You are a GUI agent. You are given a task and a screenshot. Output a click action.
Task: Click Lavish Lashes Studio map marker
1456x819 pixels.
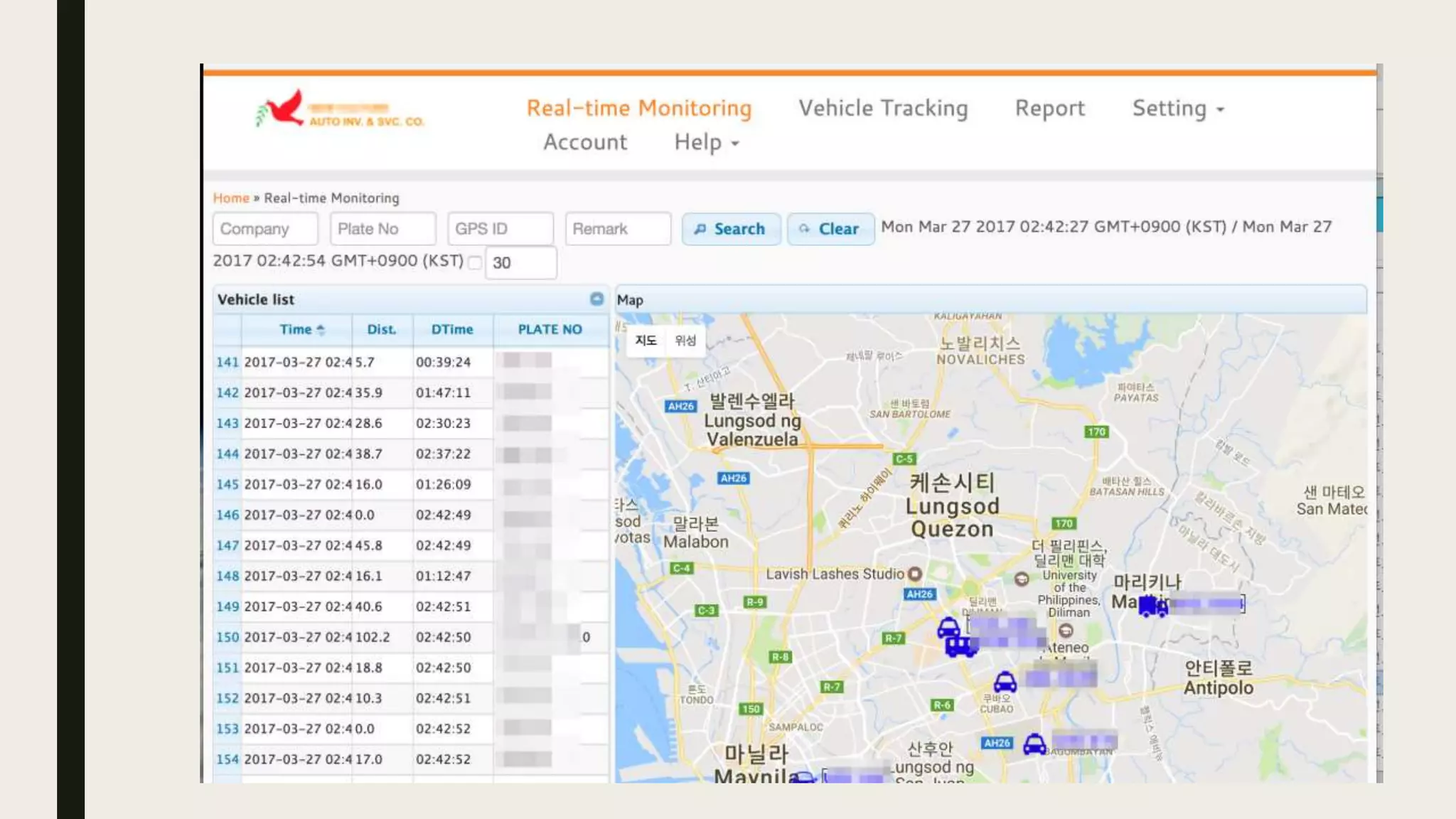pyautogui.click(x=915, y=574)
